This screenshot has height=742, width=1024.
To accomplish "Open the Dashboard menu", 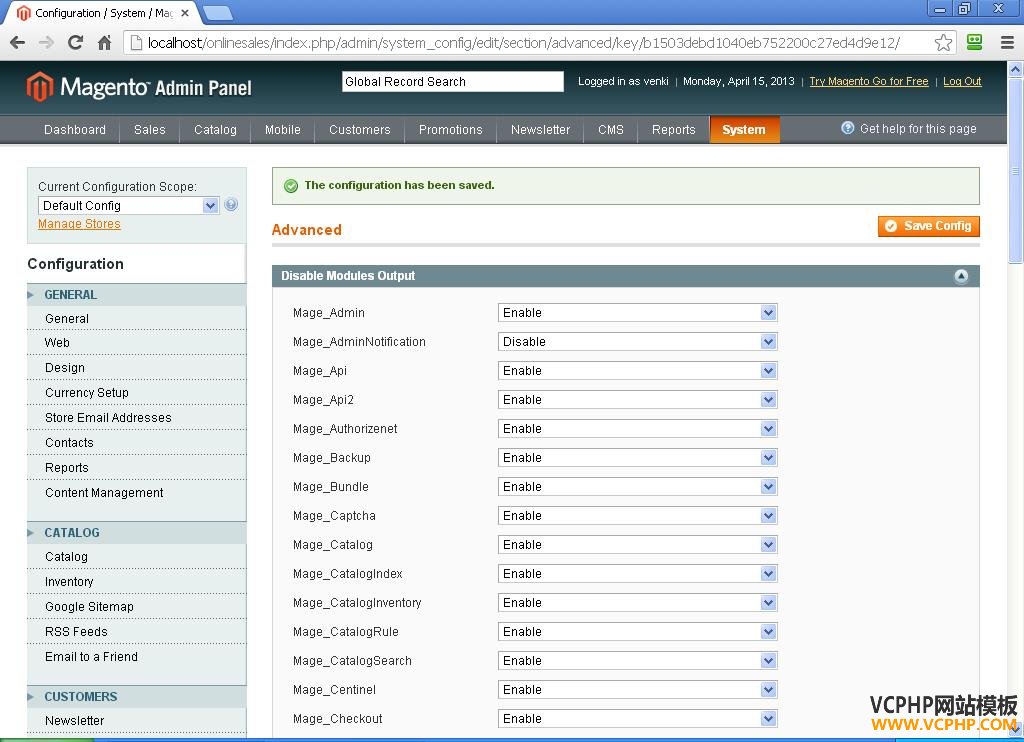I will click(74, 129).
